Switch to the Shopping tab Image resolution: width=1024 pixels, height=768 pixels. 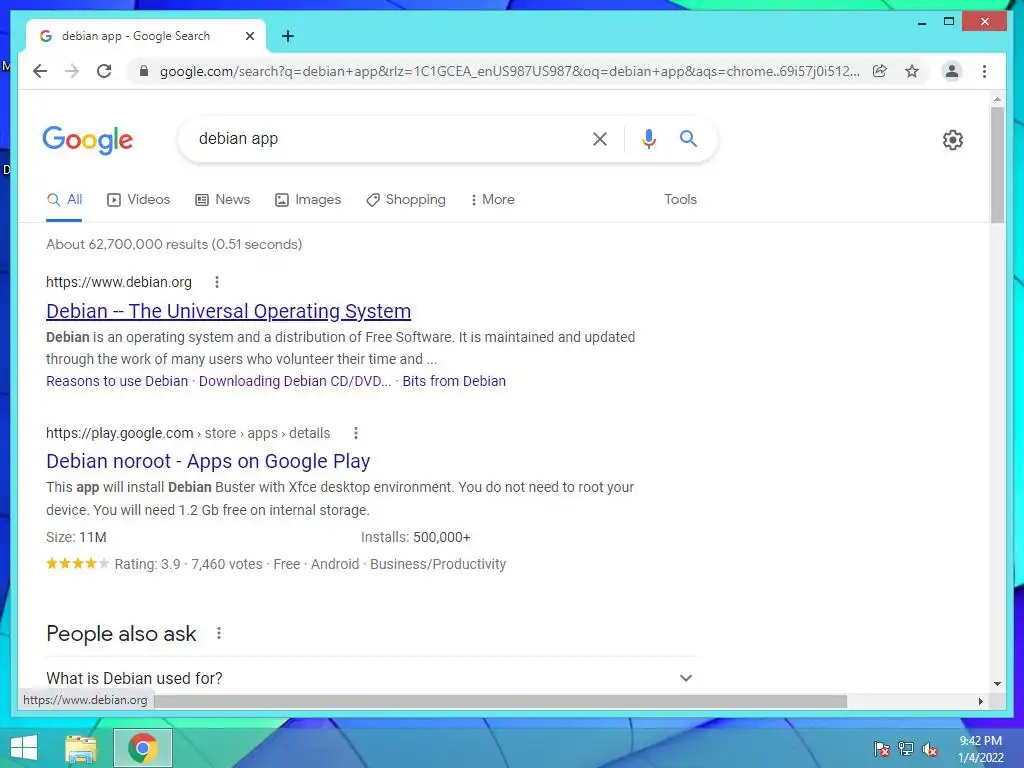406,199
